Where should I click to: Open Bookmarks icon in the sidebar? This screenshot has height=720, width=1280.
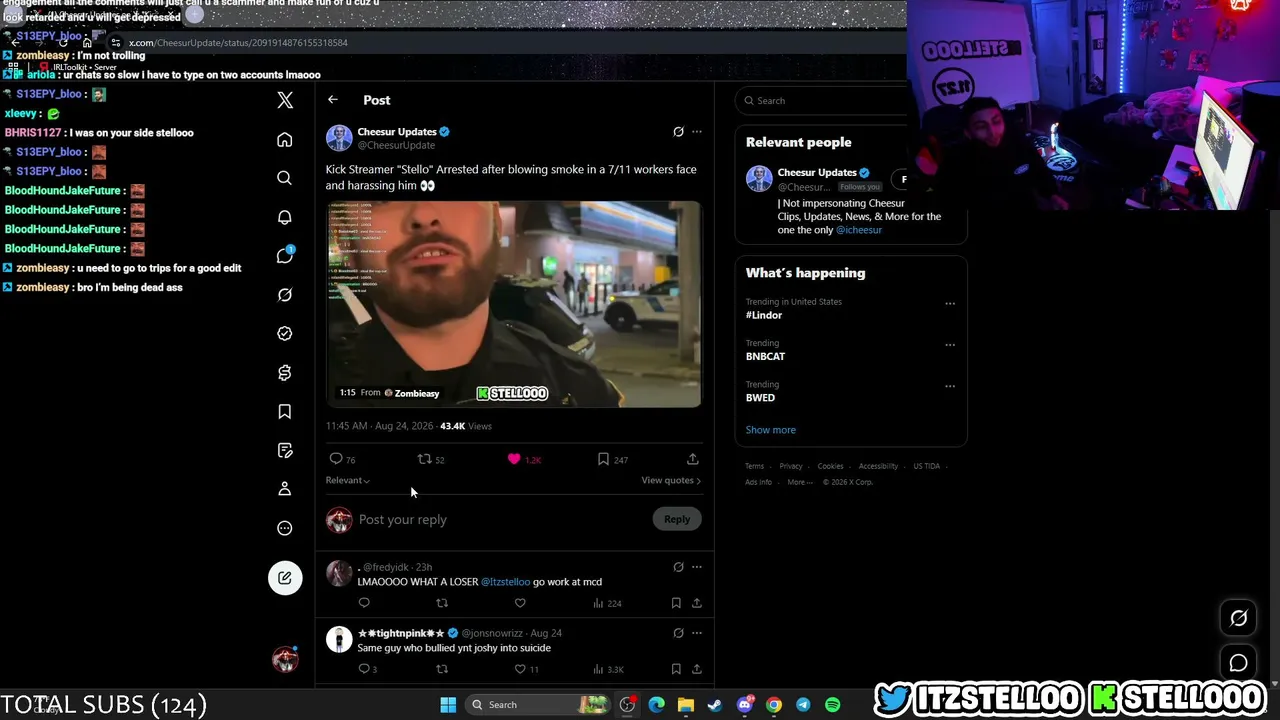click(285, 411)
